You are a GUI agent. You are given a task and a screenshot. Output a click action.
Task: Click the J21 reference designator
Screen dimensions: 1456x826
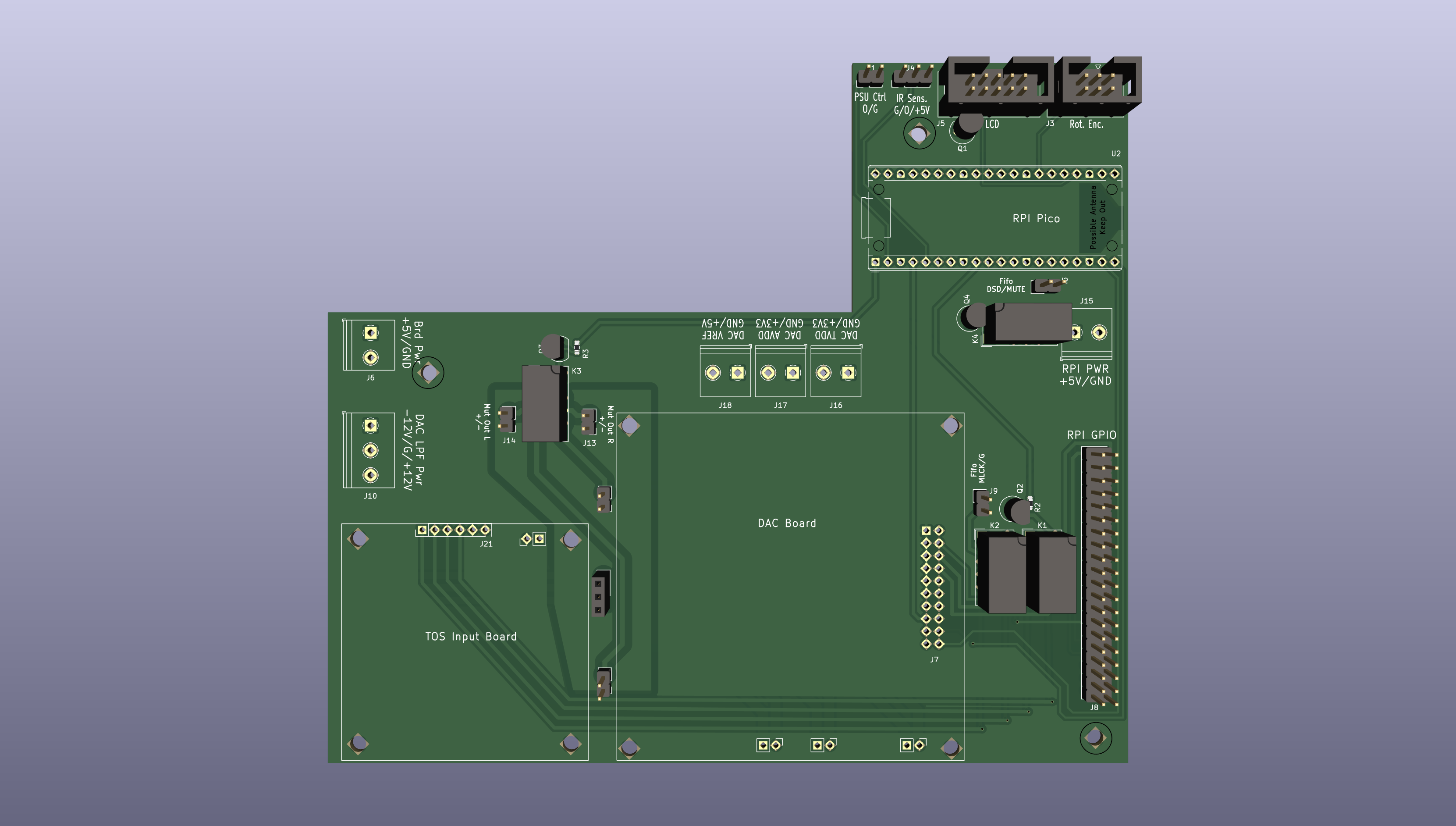pos(486,544)
